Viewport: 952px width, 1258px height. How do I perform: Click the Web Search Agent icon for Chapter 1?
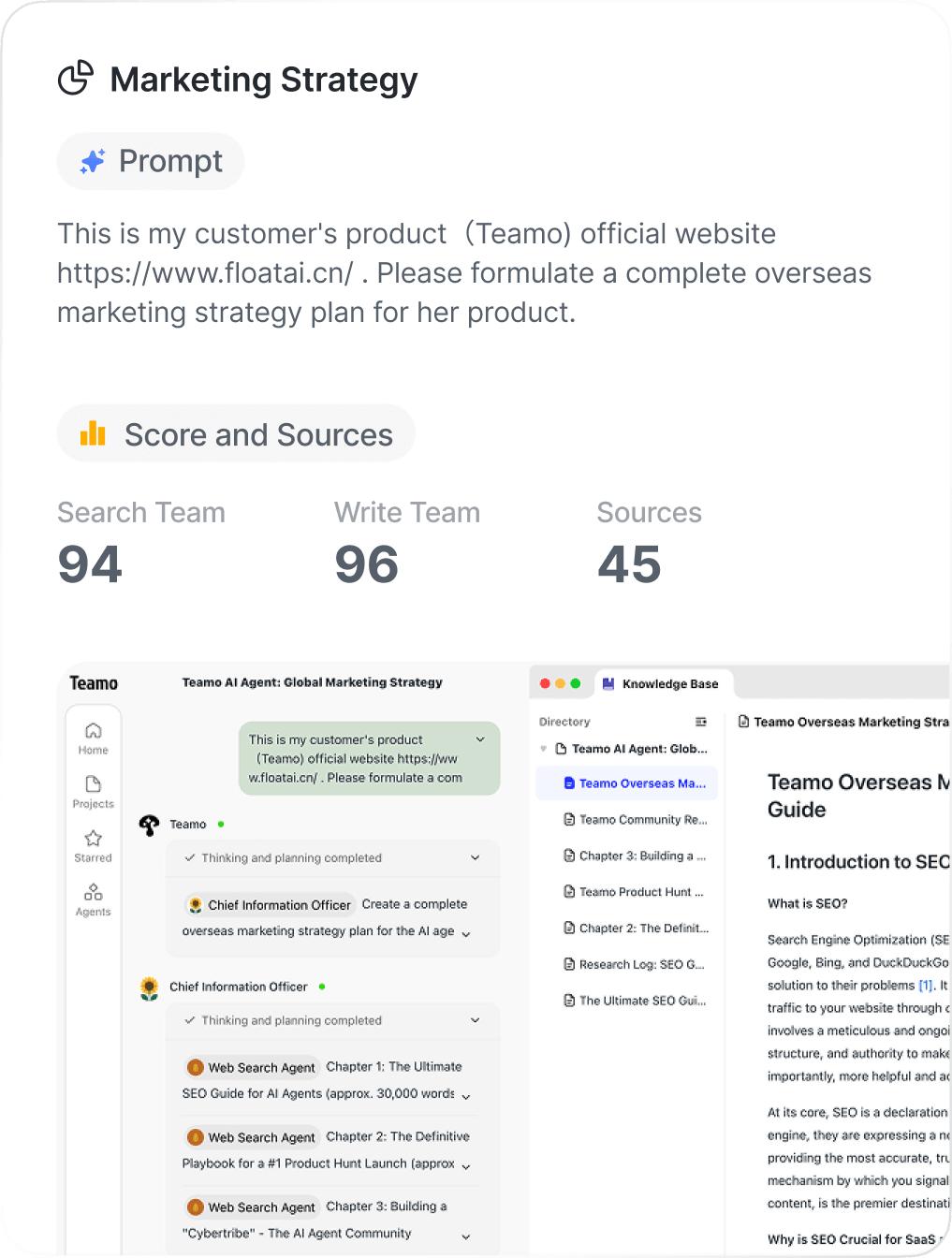tap(196, 1067)
